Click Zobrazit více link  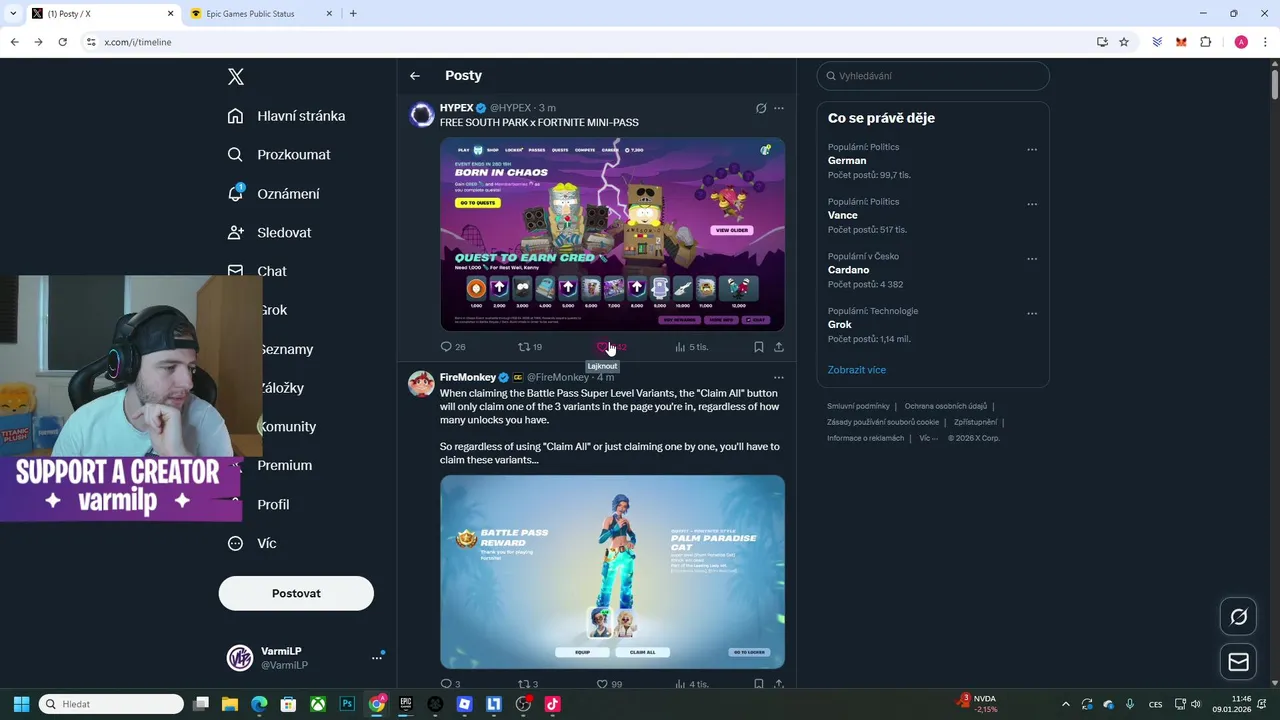tap(856, 370)
